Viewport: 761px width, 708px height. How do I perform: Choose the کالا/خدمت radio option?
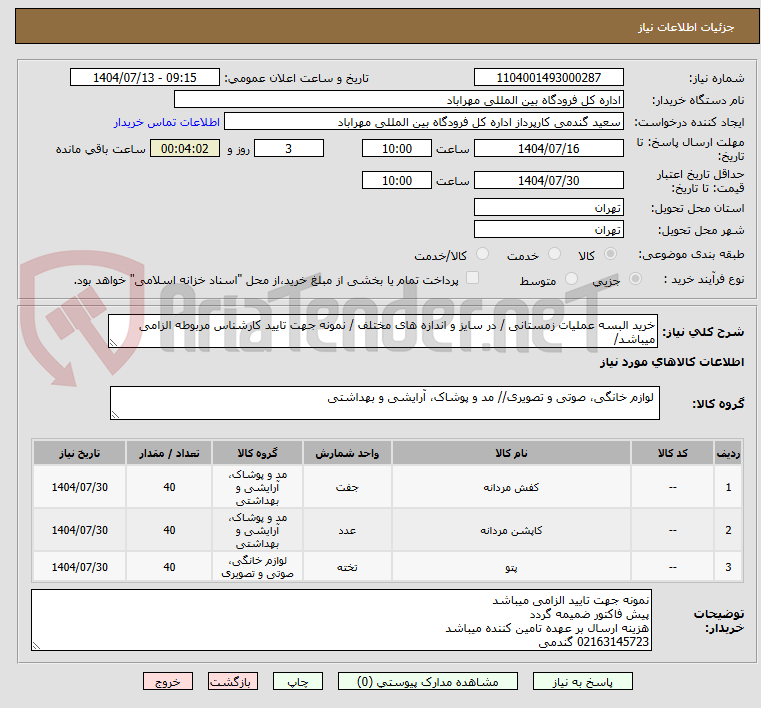[482, 255]
